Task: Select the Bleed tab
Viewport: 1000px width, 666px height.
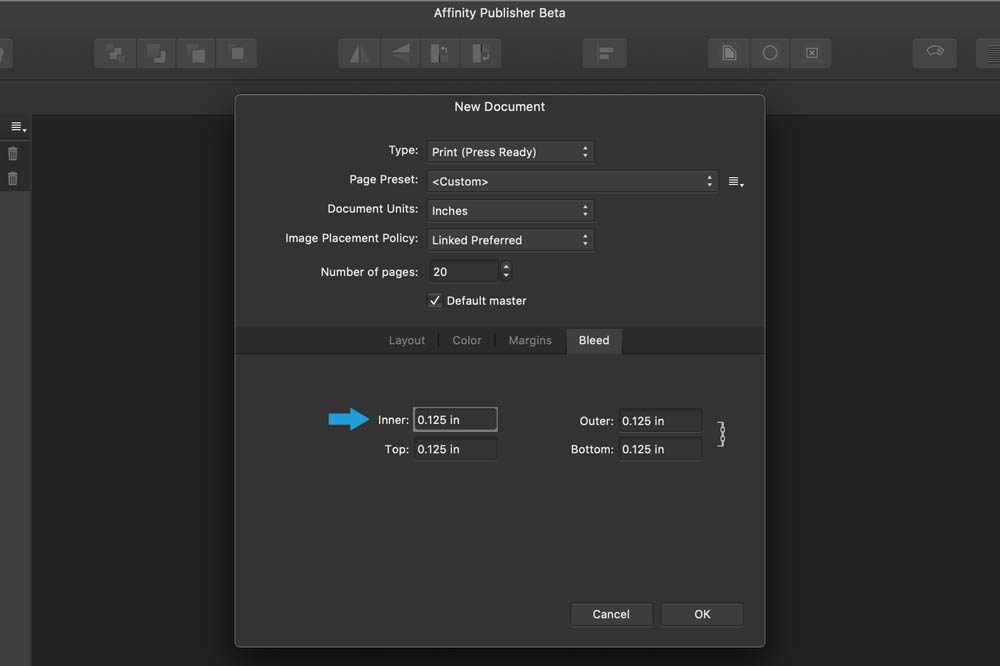Action: [594, 341]
